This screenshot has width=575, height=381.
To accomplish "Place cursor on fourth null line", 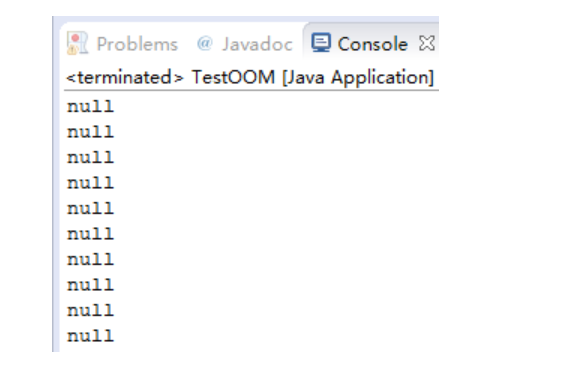I will coord(91,183).
